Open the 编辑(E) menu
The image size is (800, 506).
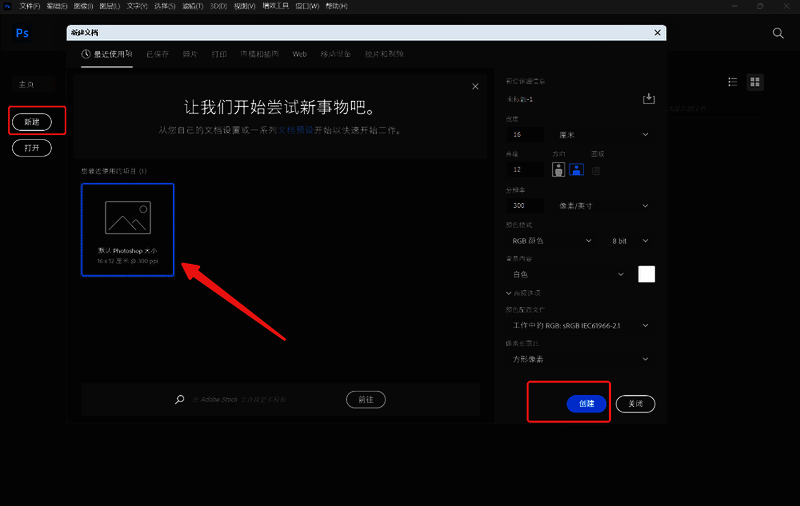[x=57, y=6]
